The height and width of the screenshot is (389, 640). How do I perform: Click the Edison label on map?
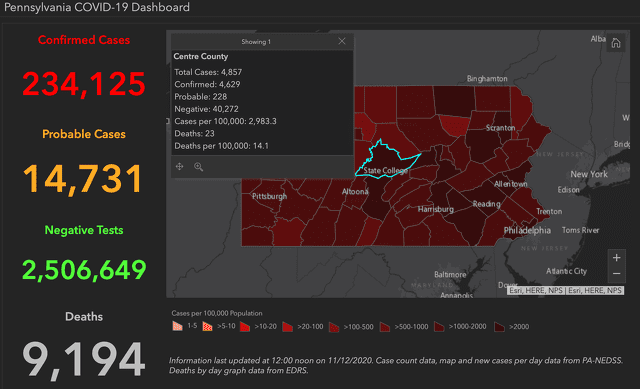[568, 190]
